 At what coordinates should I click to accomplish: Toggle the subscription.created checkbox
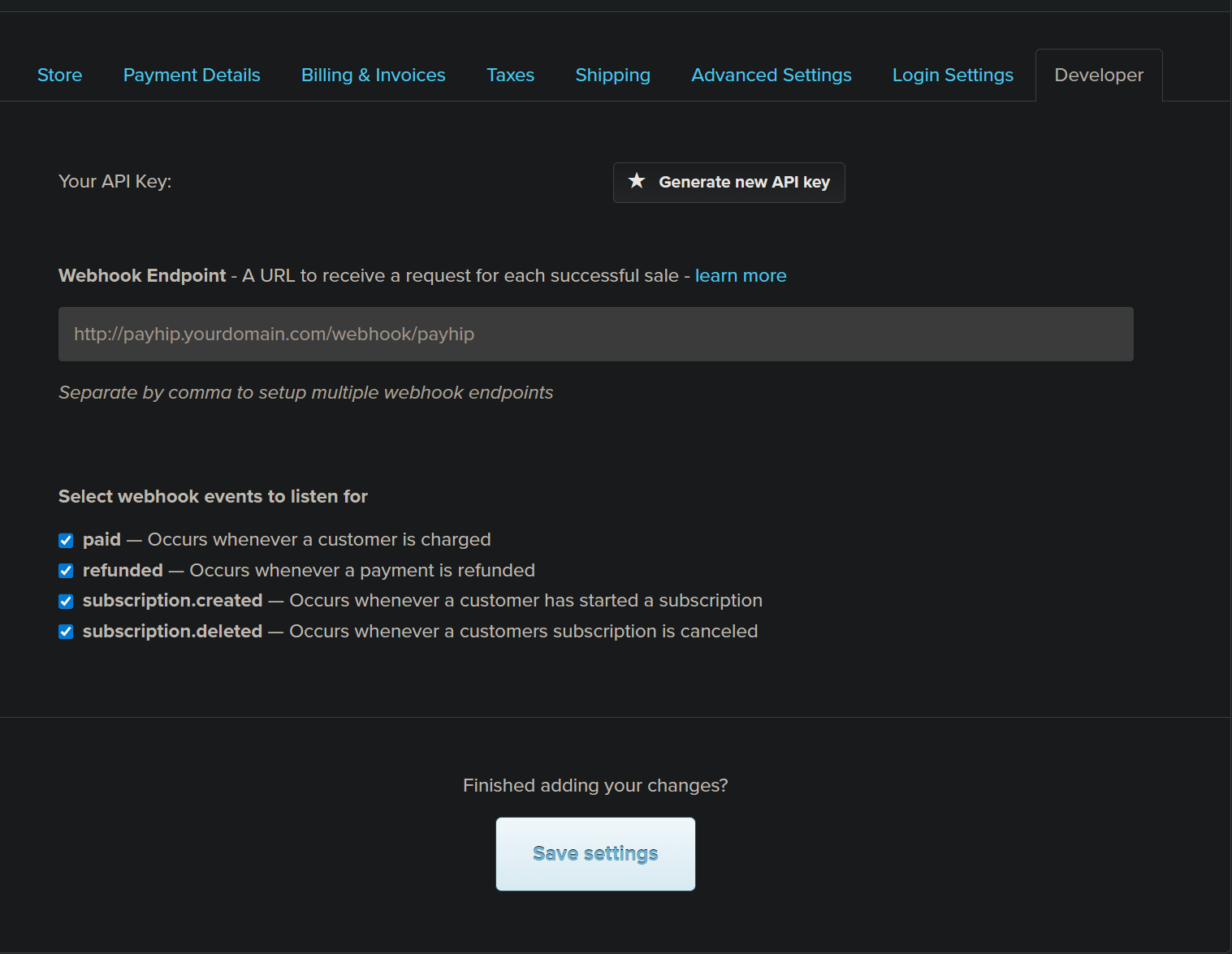[65, 601]
